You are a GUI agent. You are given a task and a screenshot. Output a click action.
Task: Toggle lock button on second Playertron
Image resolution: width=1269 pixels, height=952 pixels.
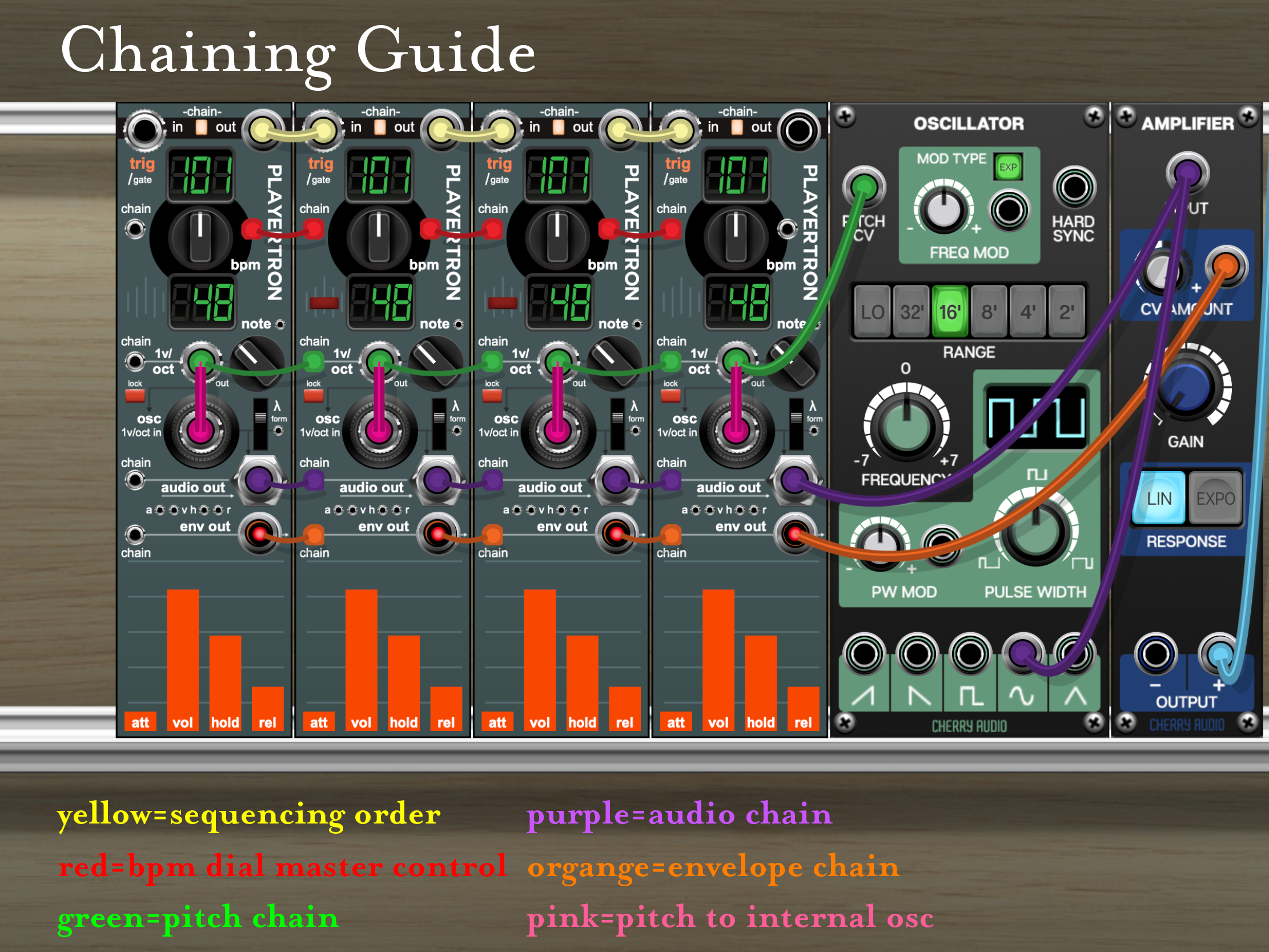tap(313, 395)
